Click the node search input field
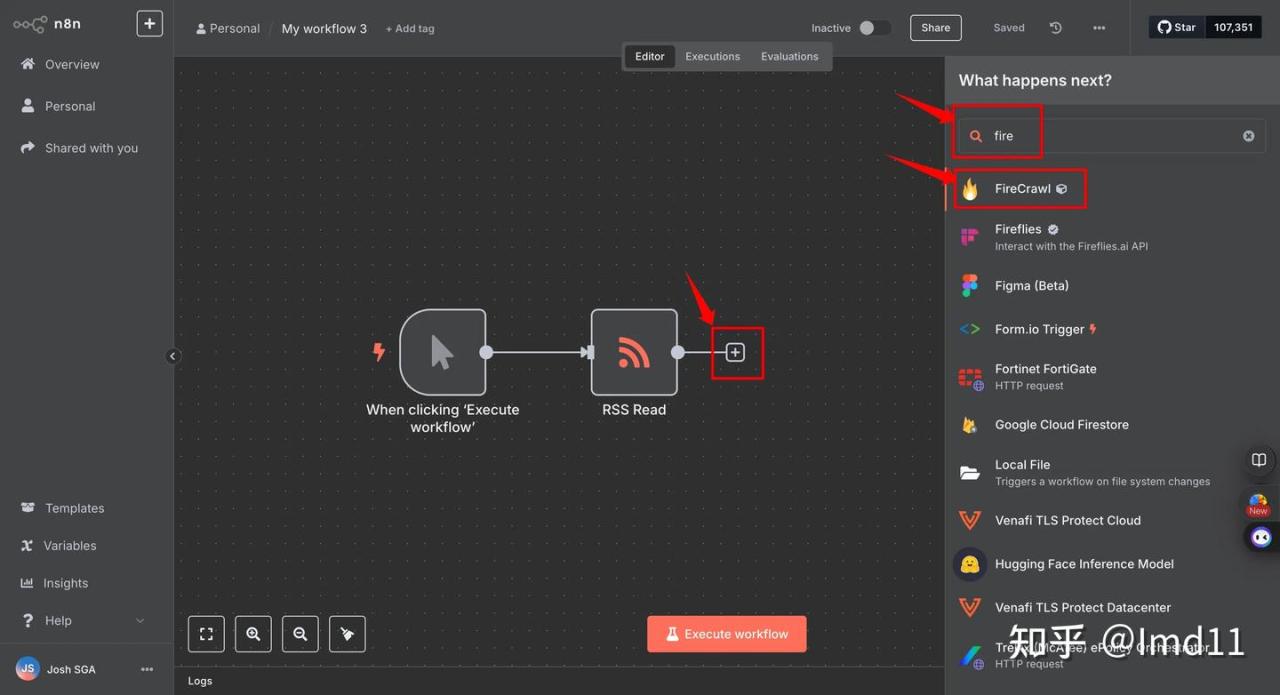The image size is (1280, 695). click(1110, 136)
